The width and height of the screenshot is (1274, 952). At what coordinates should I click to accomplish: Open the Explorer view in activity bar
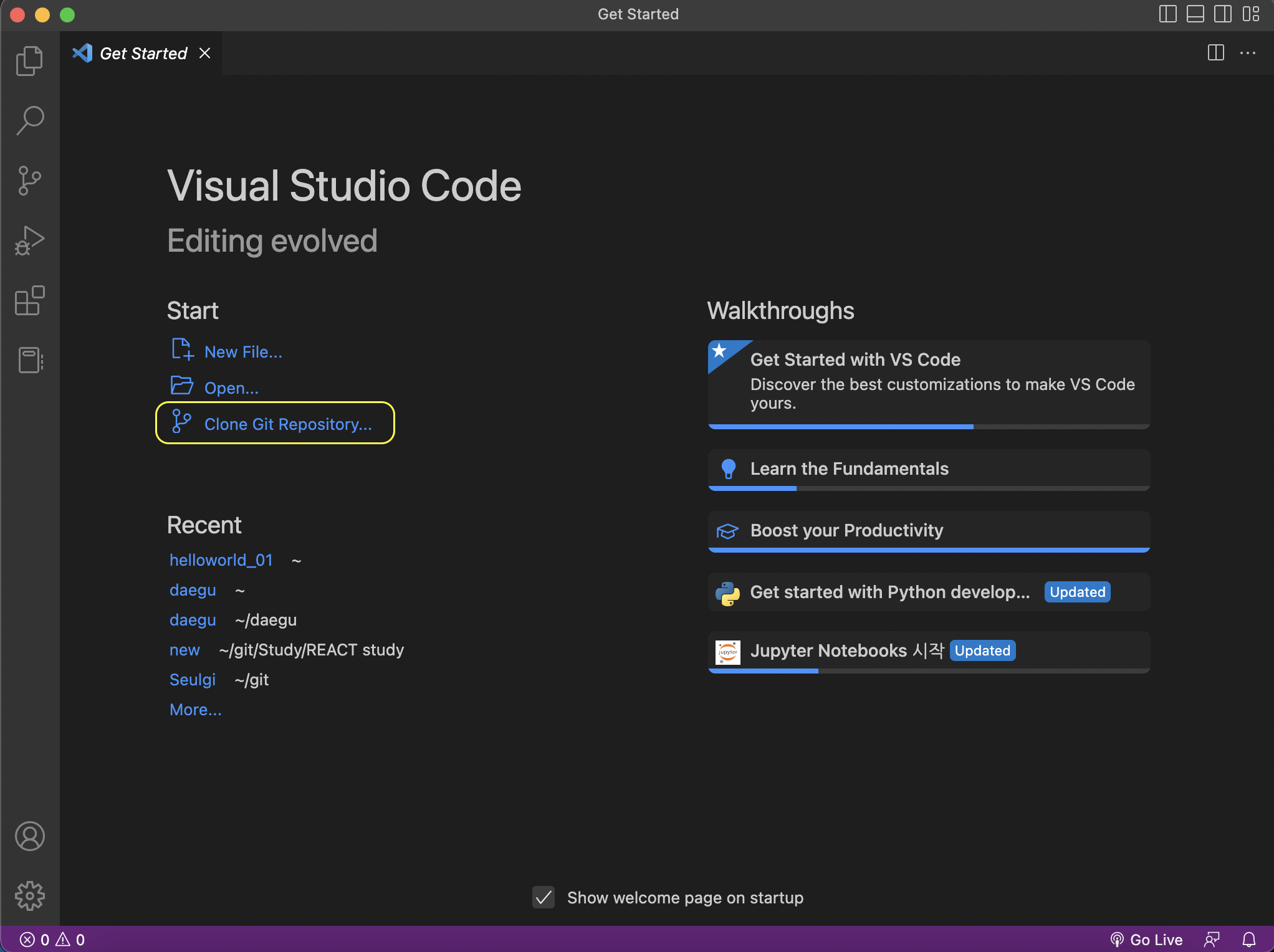coord(29,61)
